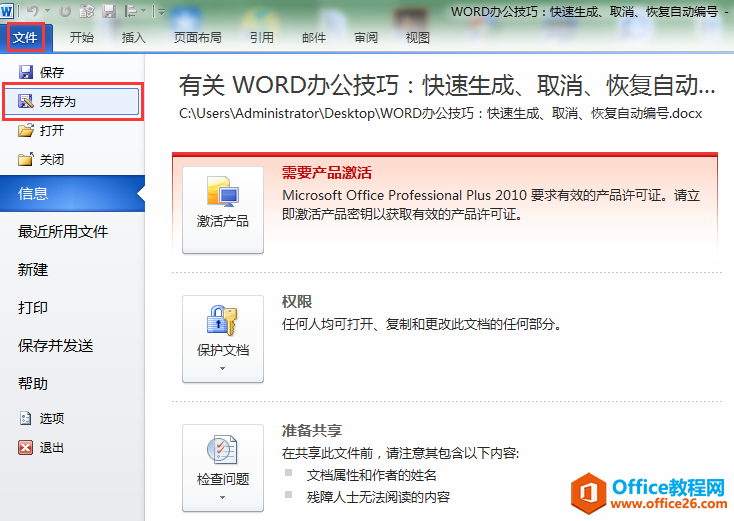Click the 文档属性和作者的姓名 list item
734x521 pixels.
coord(372,476)
